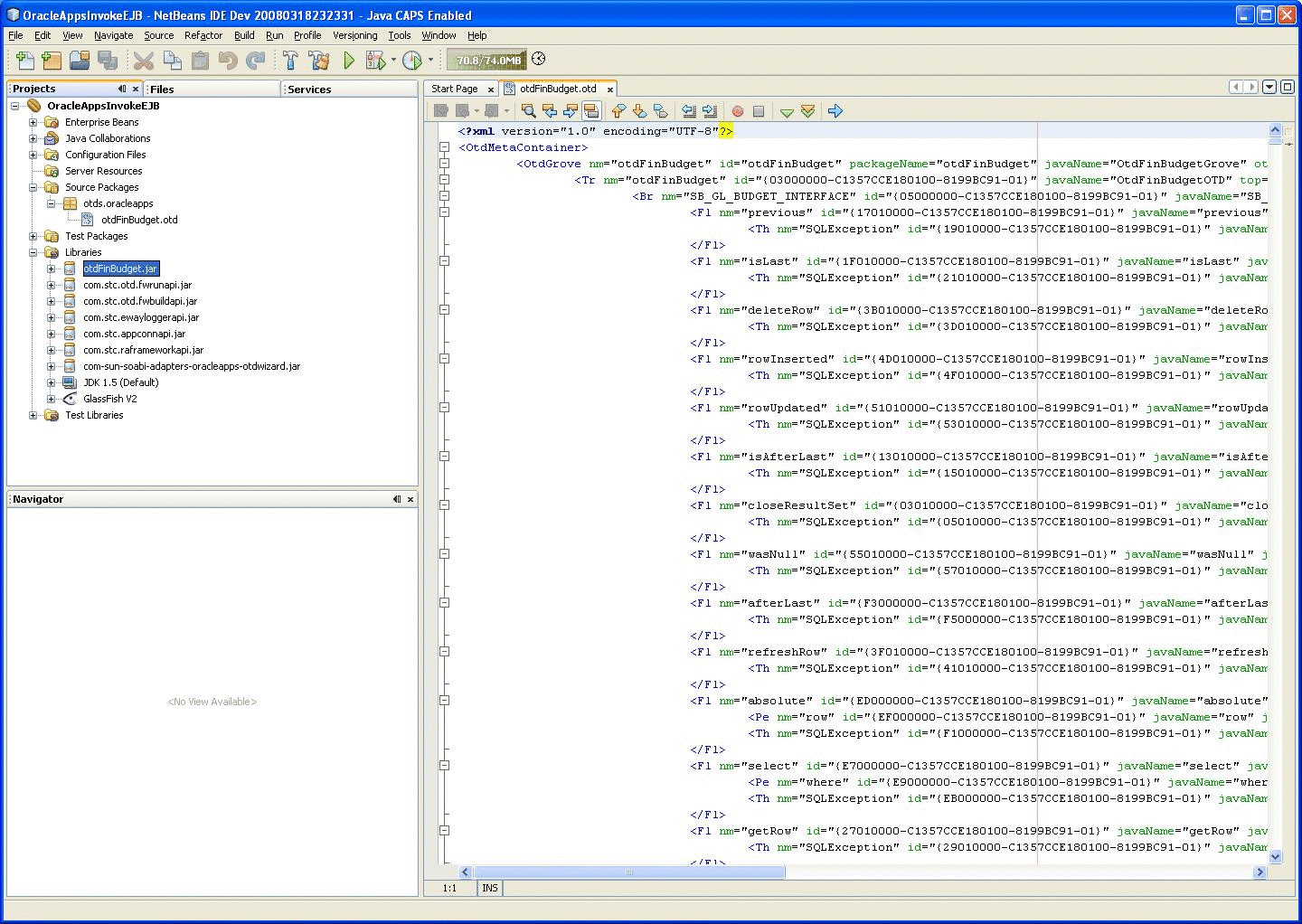This screenshot has height=924, width=1302.
Task: Click the Shift Line Left icon
Action: (689, 111)
